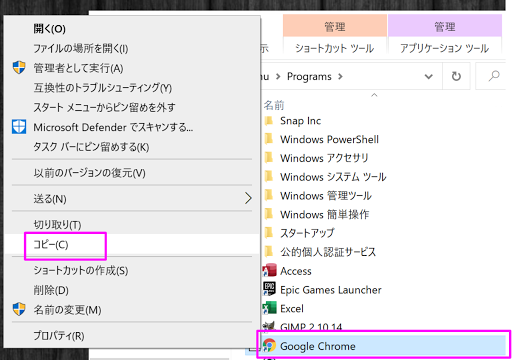512x360 pixels.
Task: Click the refresh button in address bar
Action: (456, 76)
